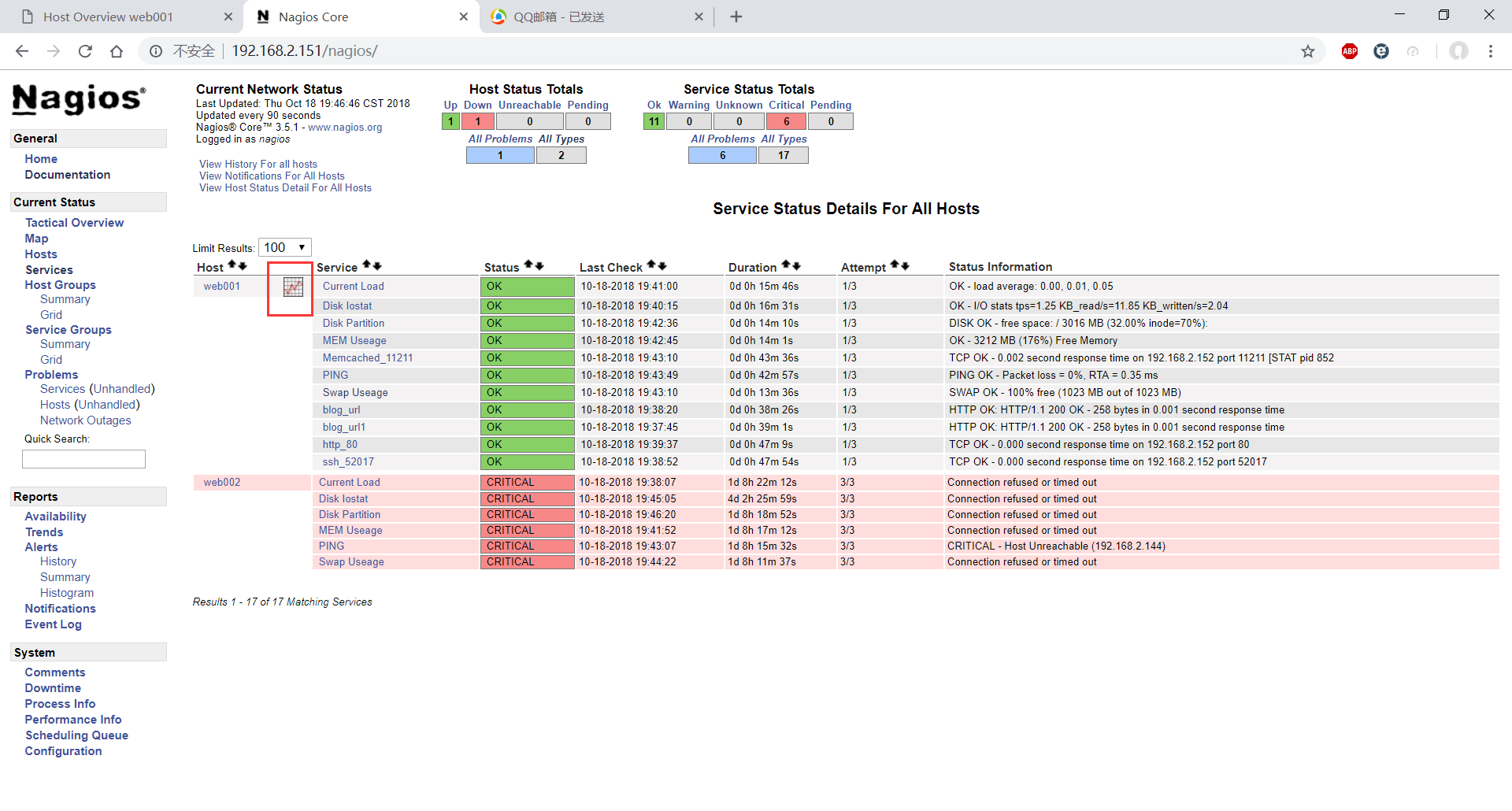Viewport: 1512px width, 811px height.
Task: Click the Unreachable header in Host Status Totals
Action: (x=530, y=106)
